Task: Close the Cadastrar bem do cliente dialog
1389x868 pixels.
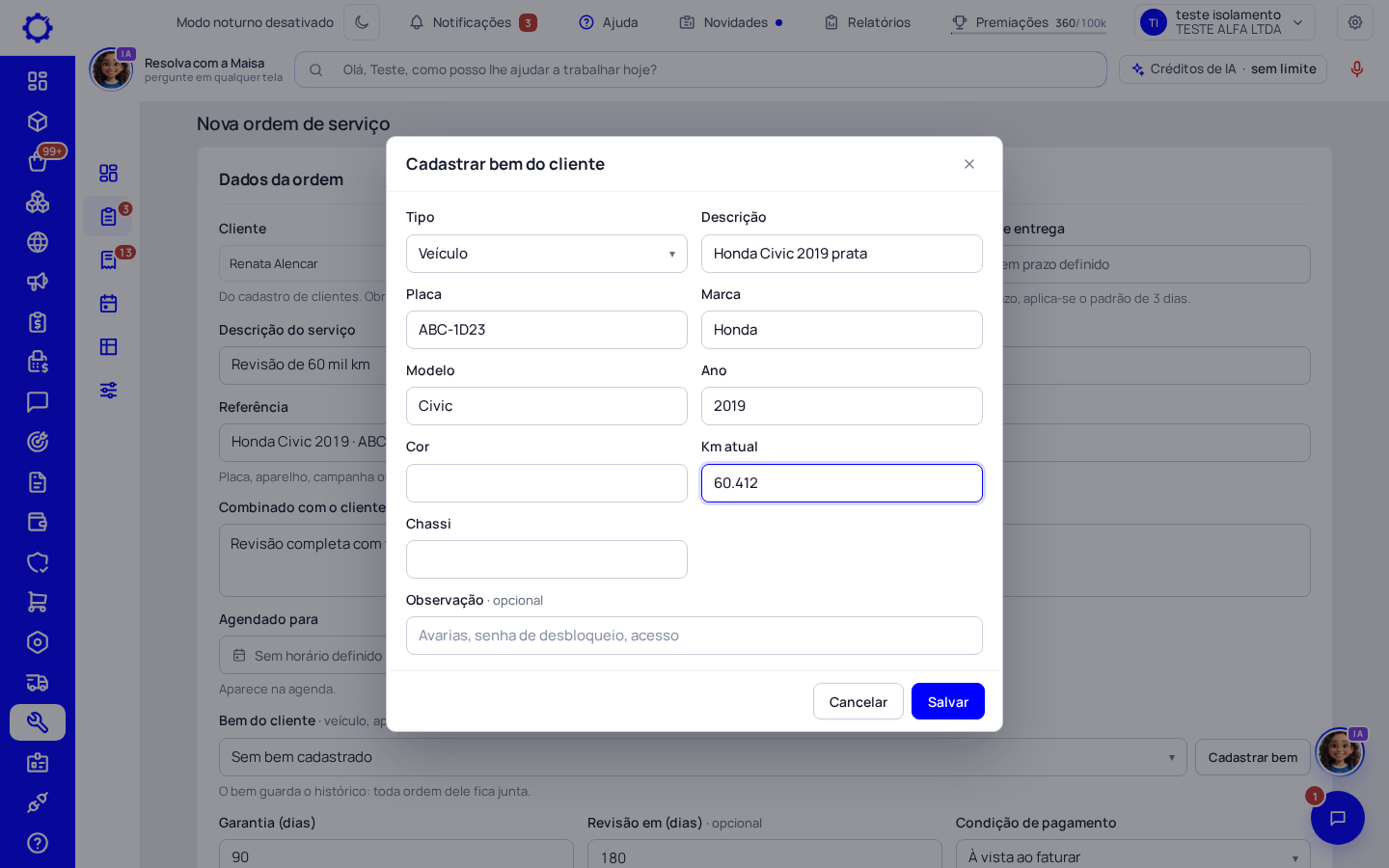Action: [969, 164]
